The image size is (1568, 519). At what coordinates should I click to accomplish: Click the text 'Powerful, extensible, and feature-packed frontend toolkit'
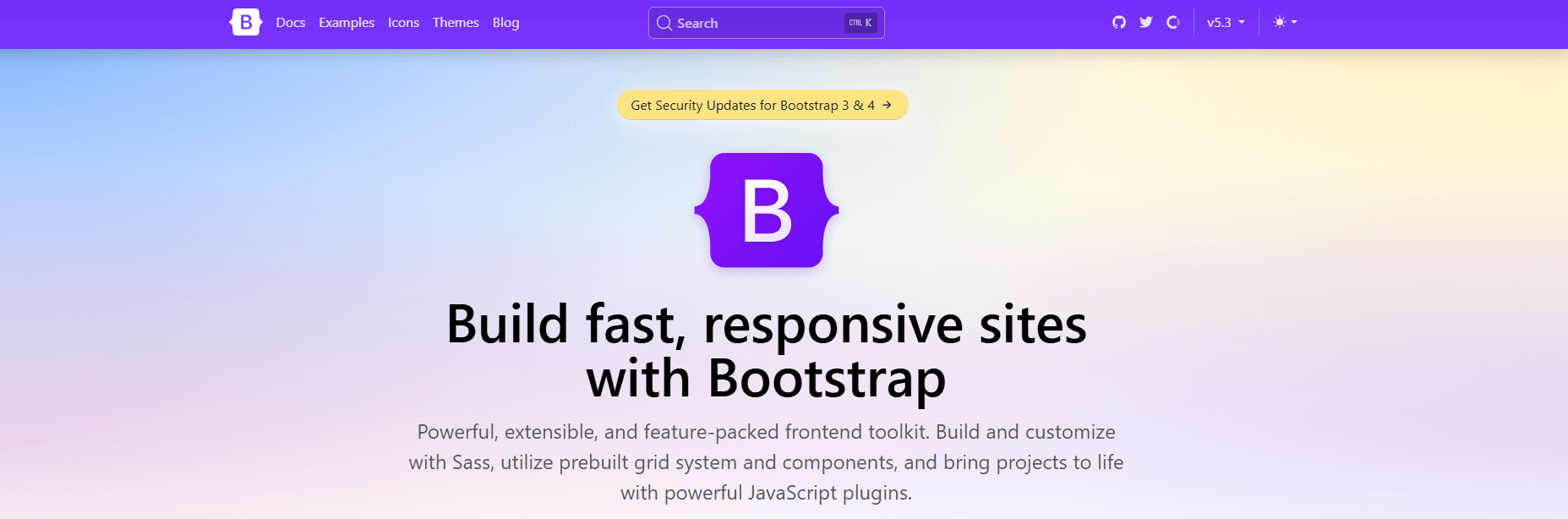point(673,432)
